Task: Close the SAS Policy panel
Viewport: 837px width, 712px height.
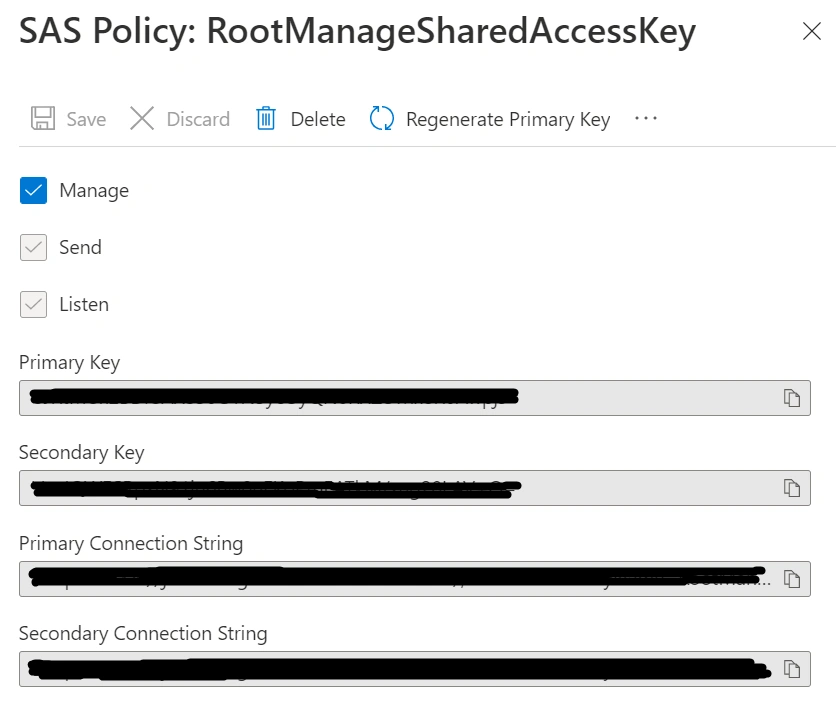Action: [x=812, y=31]
